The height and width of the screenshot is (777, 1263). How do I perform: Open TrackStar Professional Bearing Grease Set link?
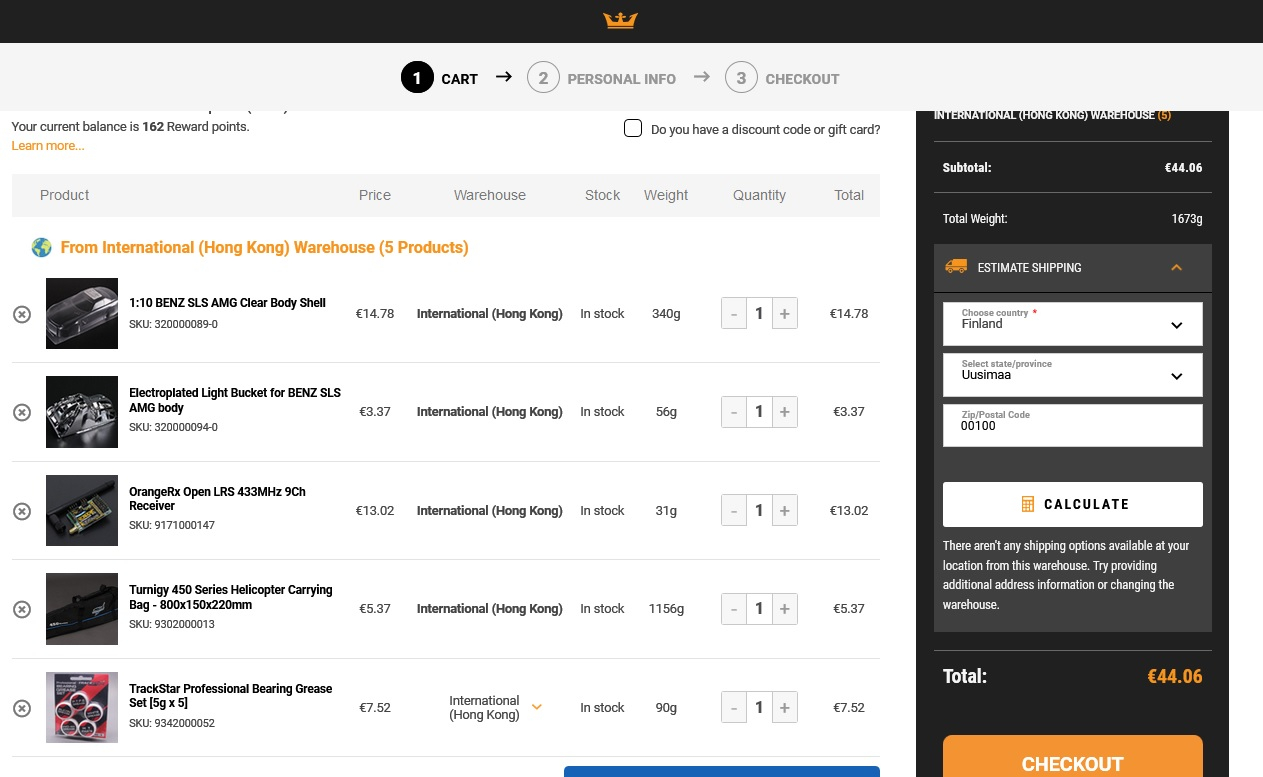pyautogui.click(x=230, y=696)
